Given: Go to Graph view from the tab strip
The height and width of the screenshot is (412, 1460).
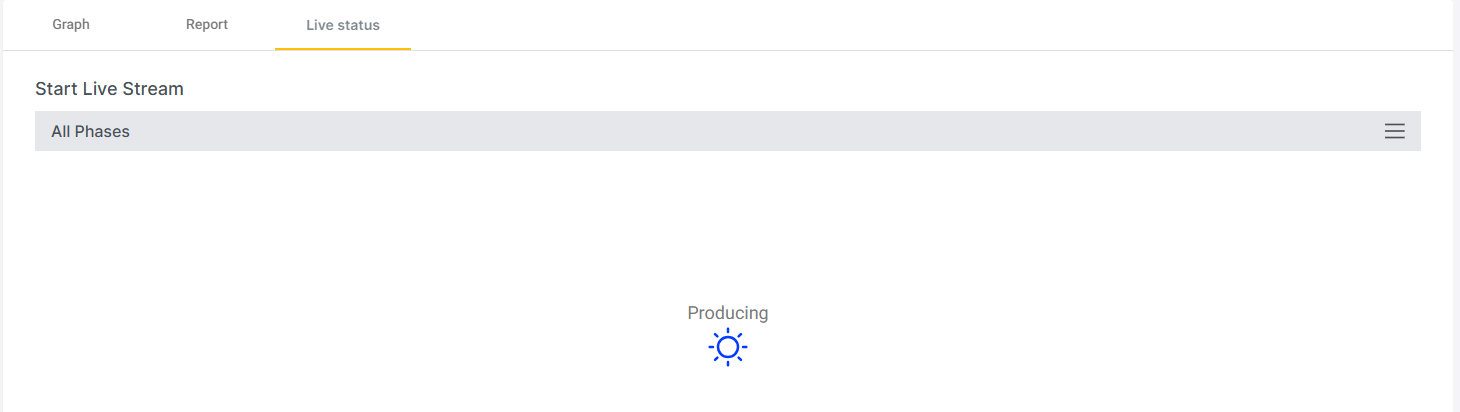Looking at the screenshot, I should coord(71,25).
